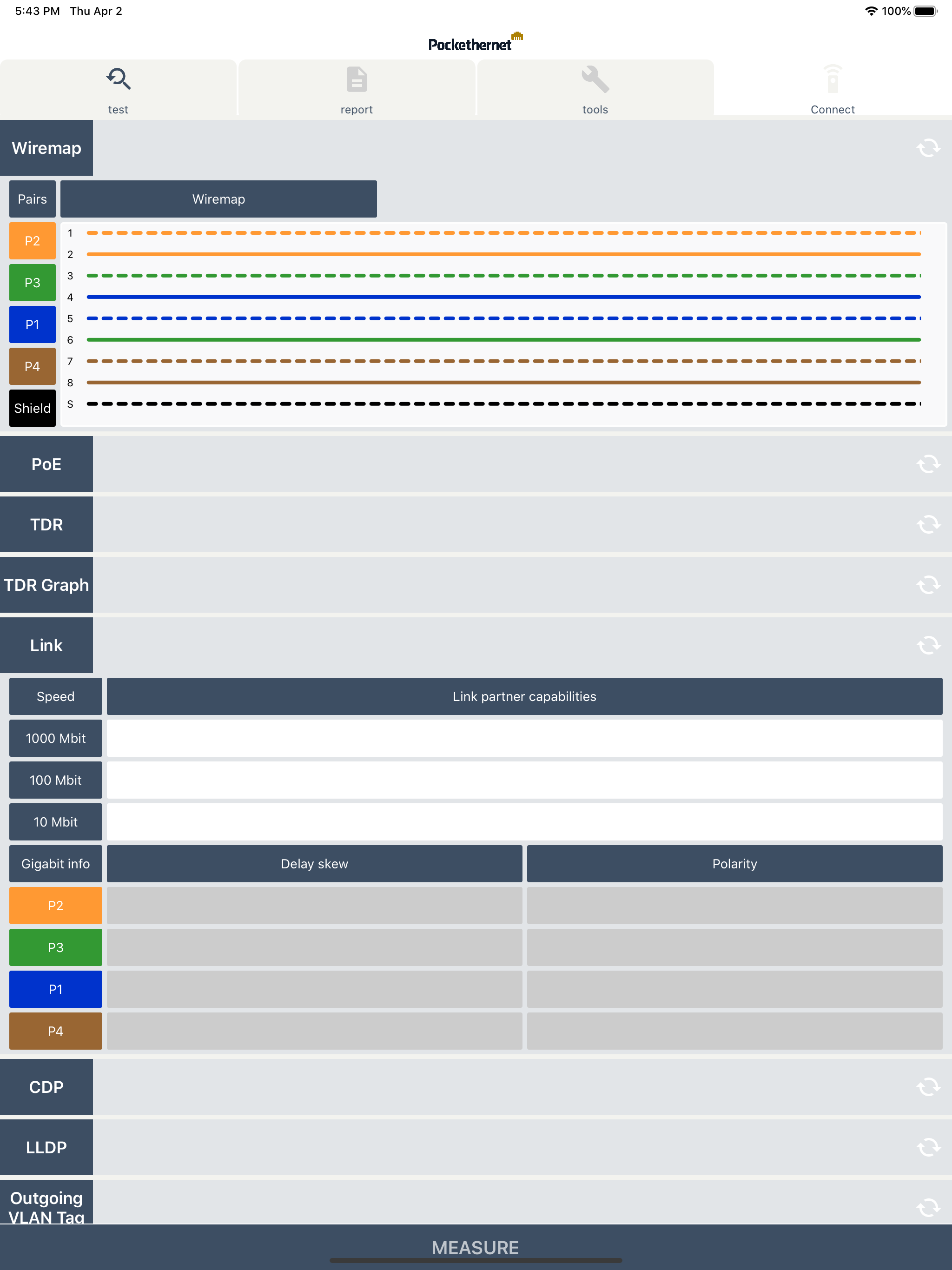Viewport: 952px width, 1270px height.
Task: Switch to the report tab
Action: [x=357, y=88]
